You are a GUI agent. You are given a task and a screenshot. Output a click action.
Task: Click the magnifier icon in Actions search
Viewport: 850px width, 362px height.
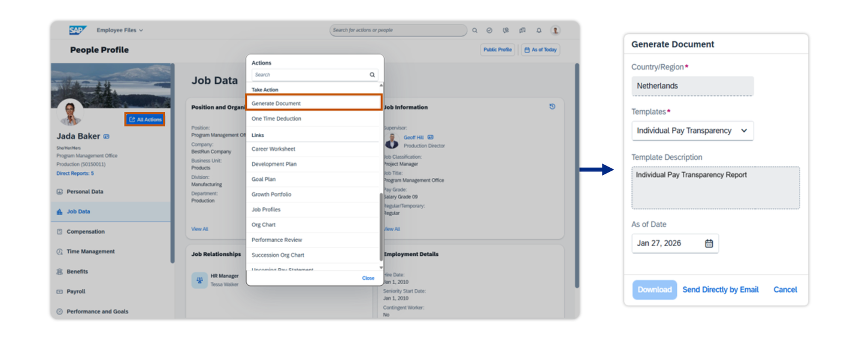tap(372, 75)
